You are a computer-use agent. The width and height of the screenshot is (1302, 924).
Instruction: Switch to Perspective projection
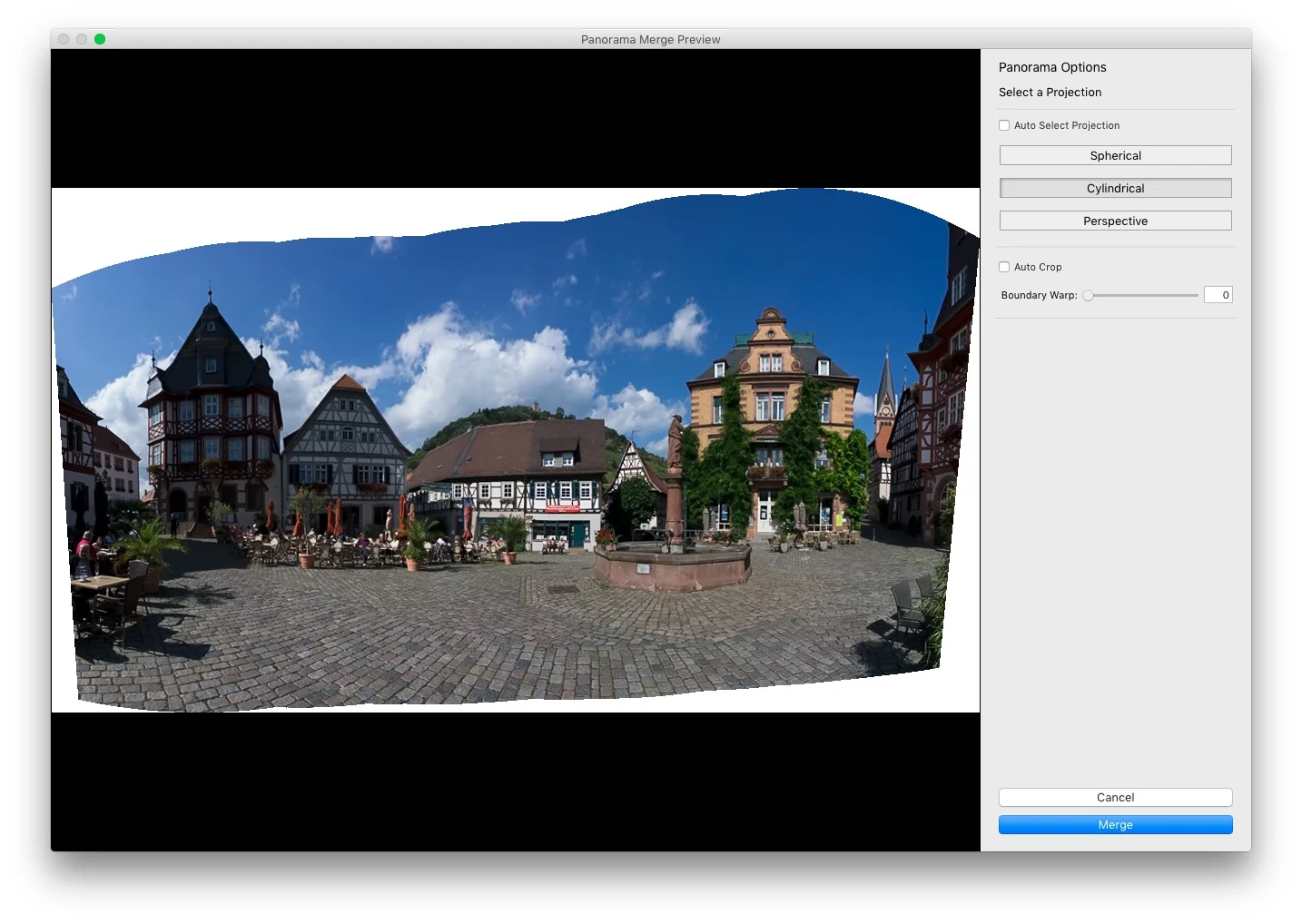coord(1115,221)
